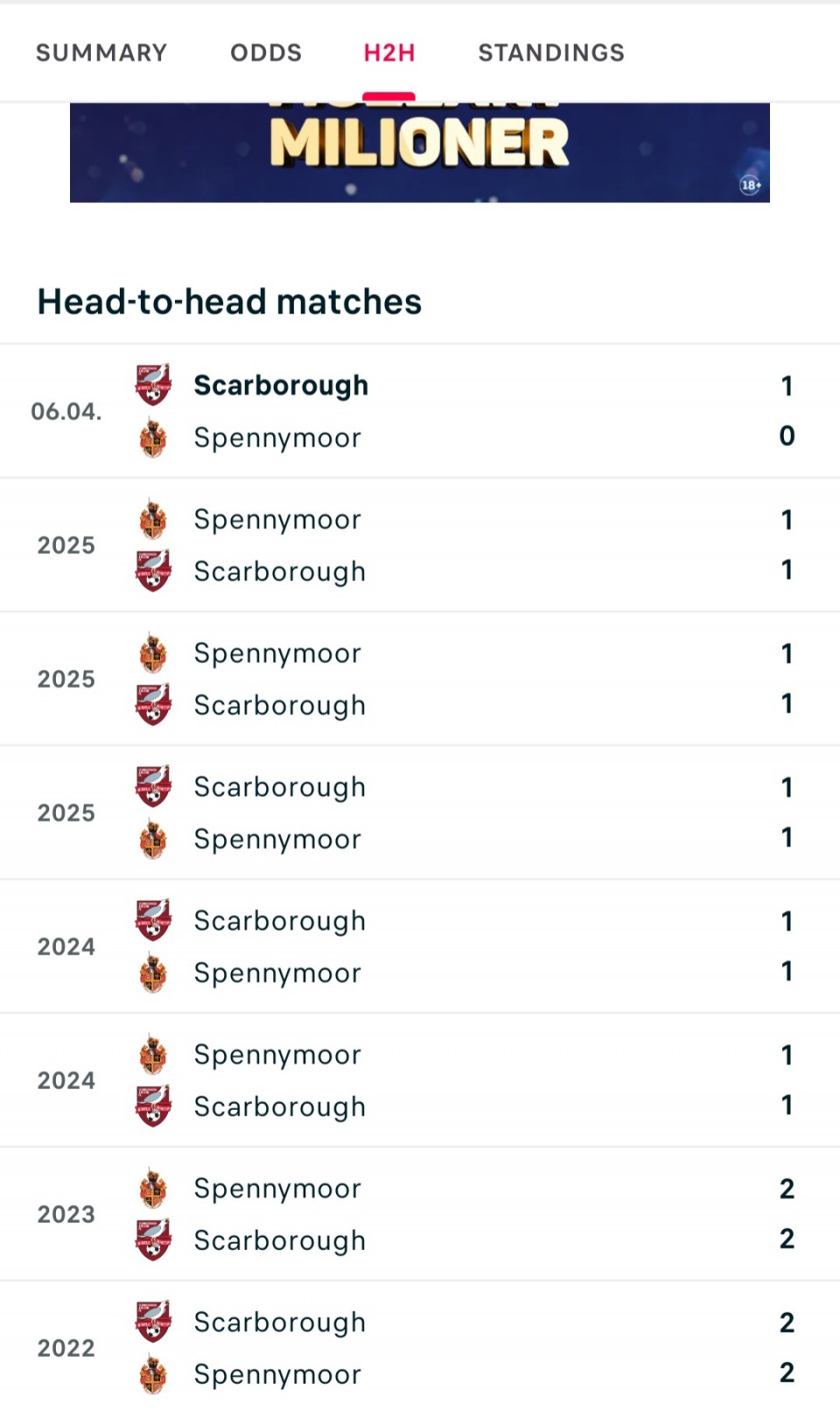Click the Head-to-head matches heading

[229, 302]
